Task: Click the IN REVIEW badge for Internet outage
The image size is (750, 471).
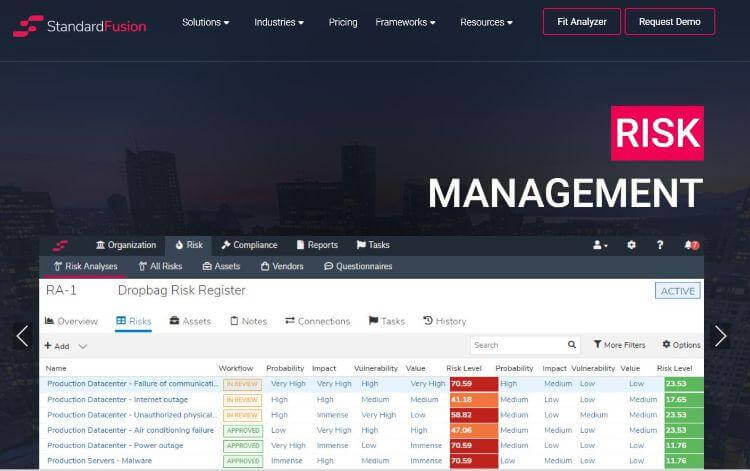Action: (x=243, y=400)
